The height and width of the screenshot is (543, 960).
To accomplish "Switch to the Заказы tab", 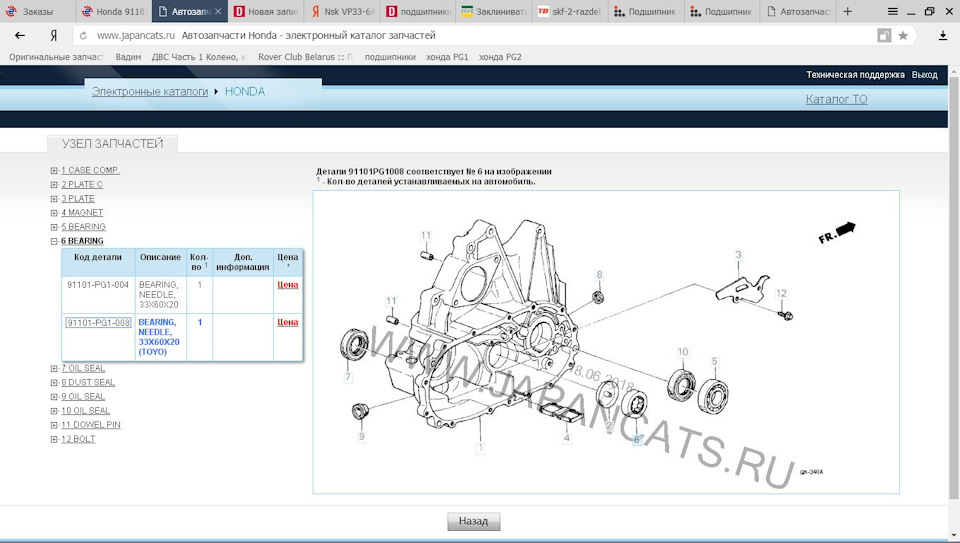I will [38, 11].
